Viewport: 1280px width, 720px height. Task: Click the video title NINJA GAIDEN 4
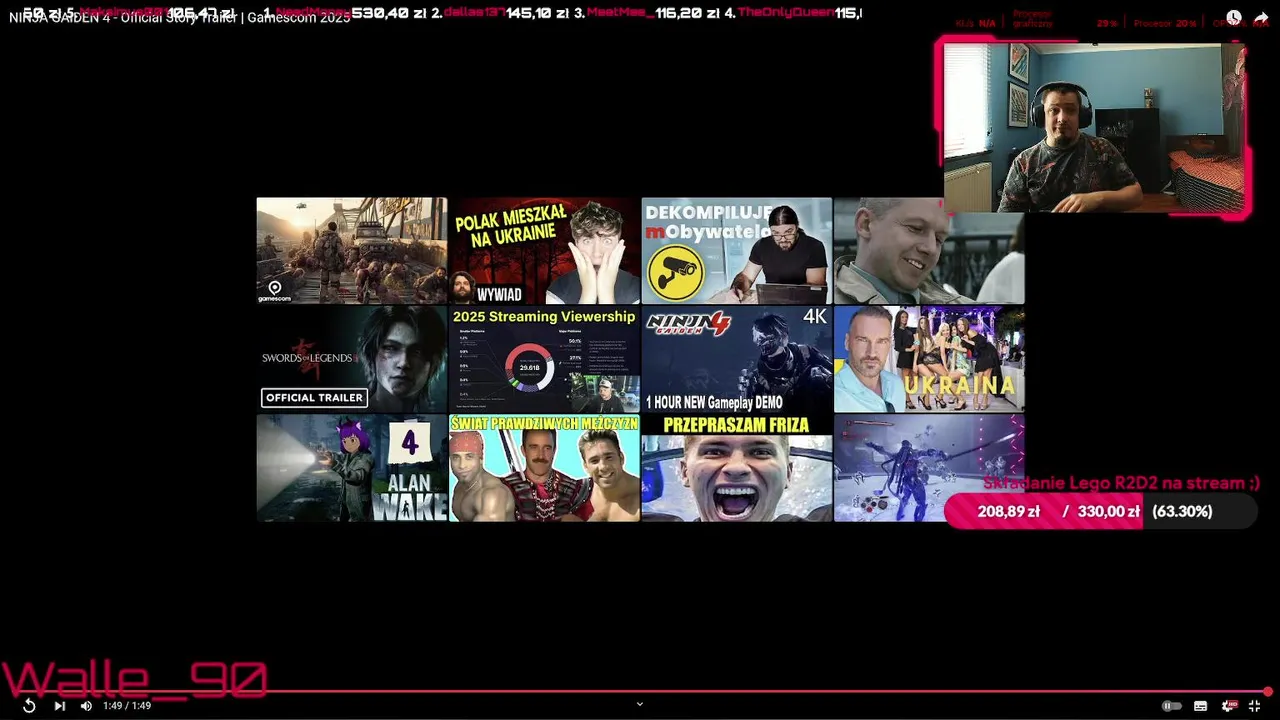tap(180, 18)
